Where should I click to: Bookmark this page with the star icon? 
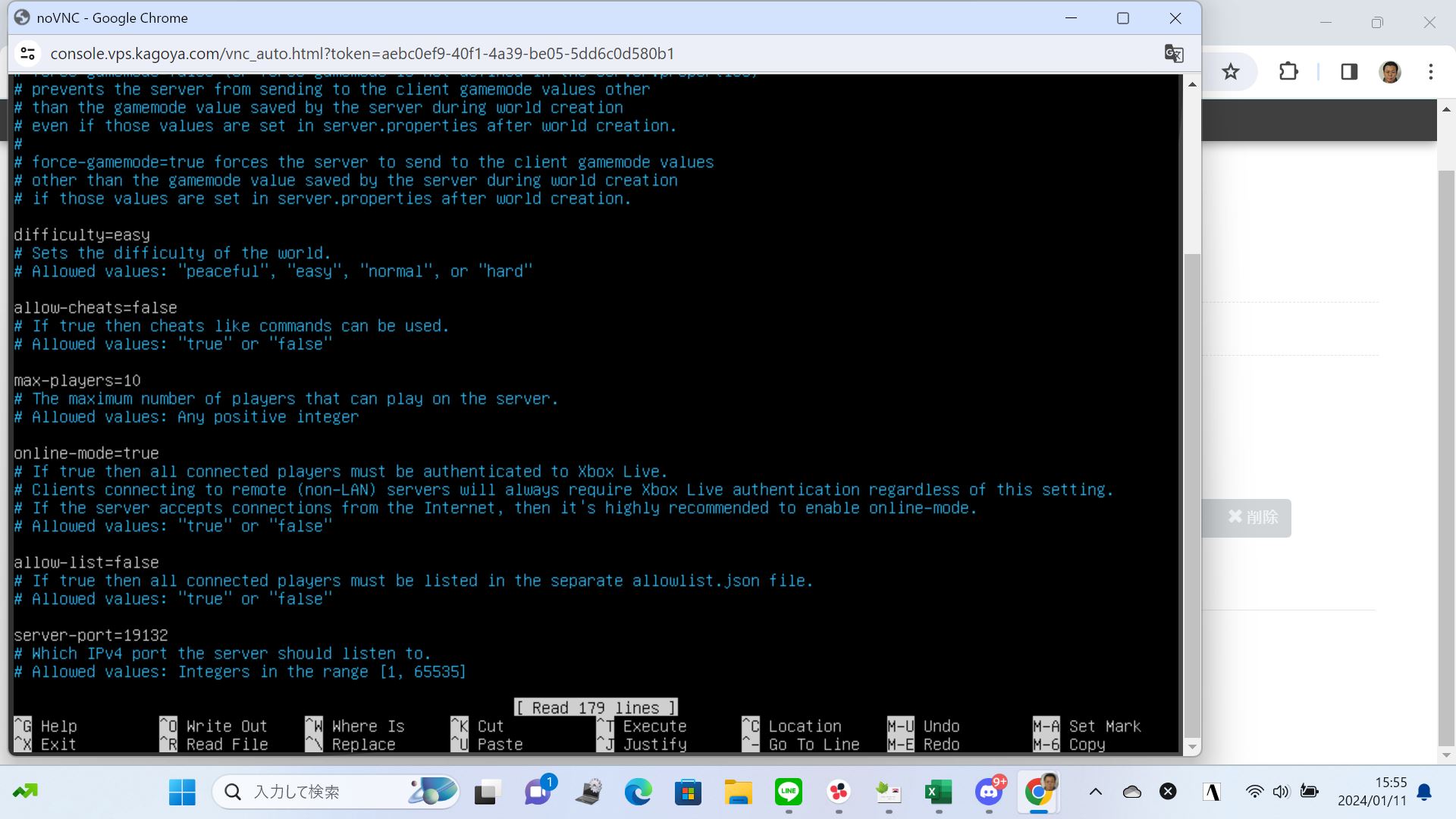tap(1230, 72)
